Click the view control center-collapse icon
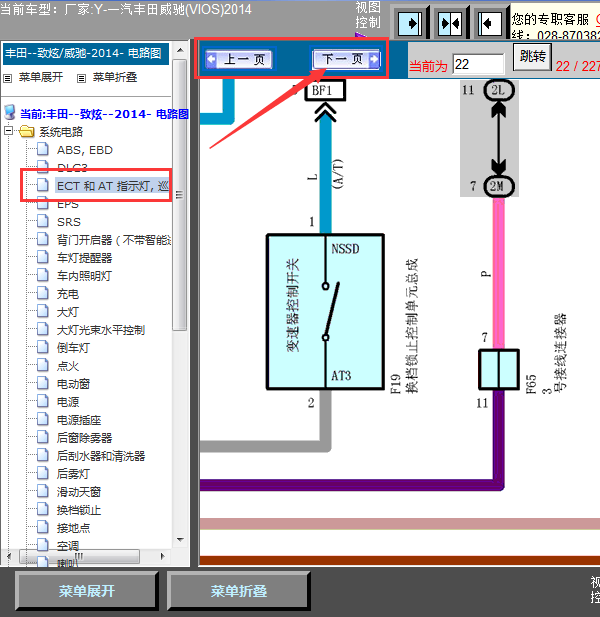 point(450,24)
